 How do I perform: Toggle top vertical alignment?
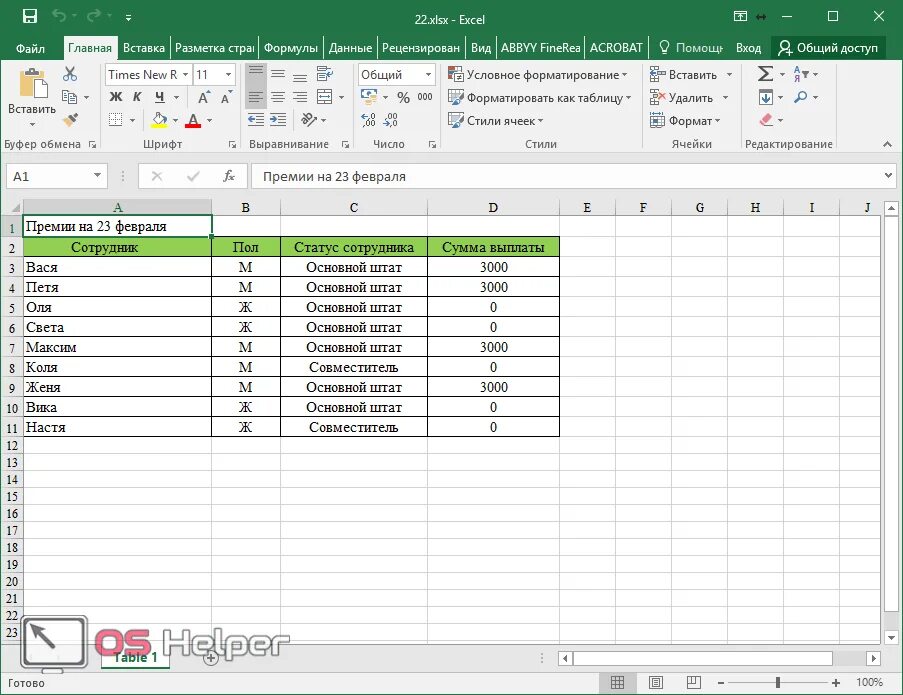256,74
